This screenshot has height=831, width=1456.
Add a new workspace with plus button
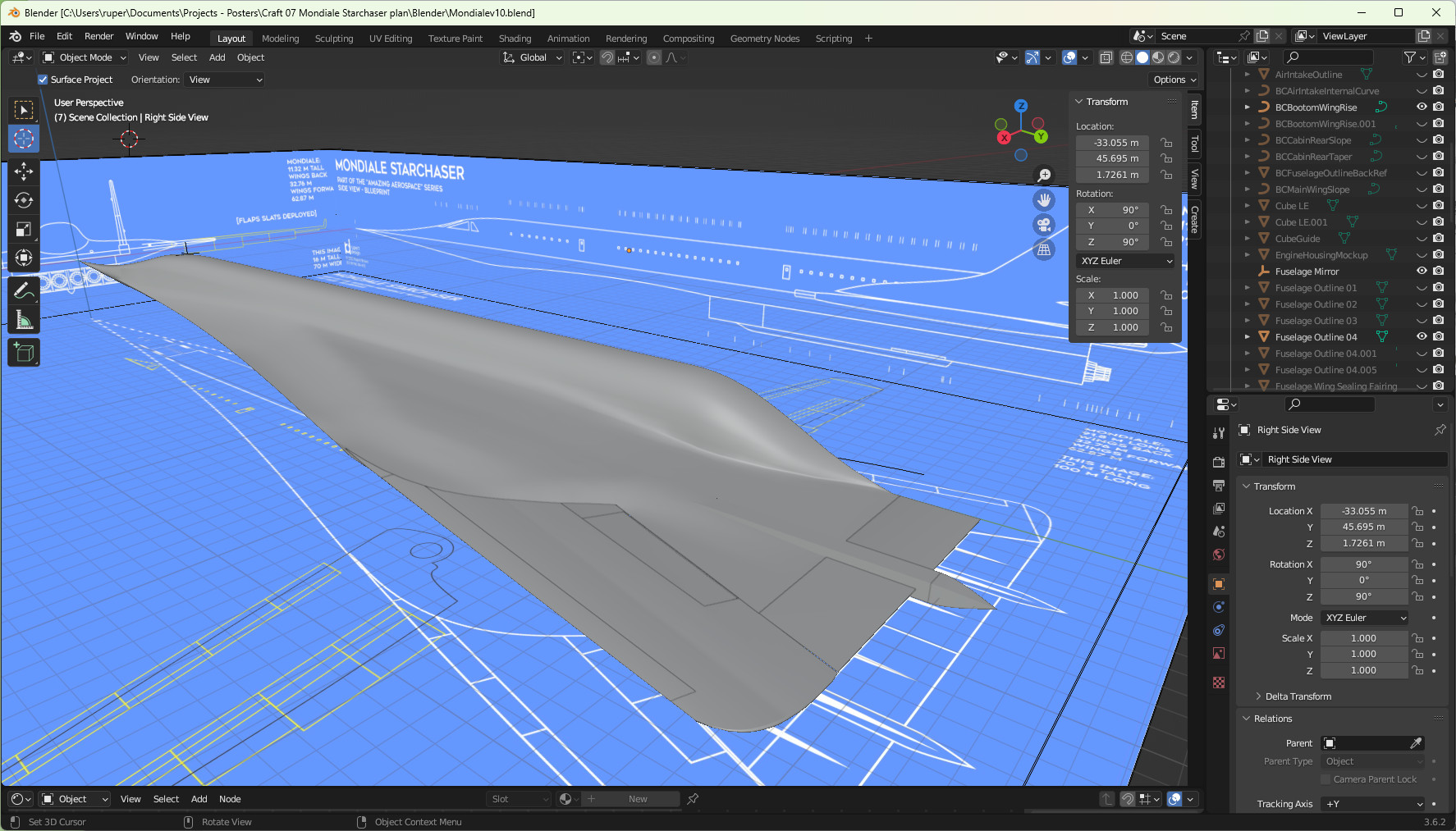(868, 39)
